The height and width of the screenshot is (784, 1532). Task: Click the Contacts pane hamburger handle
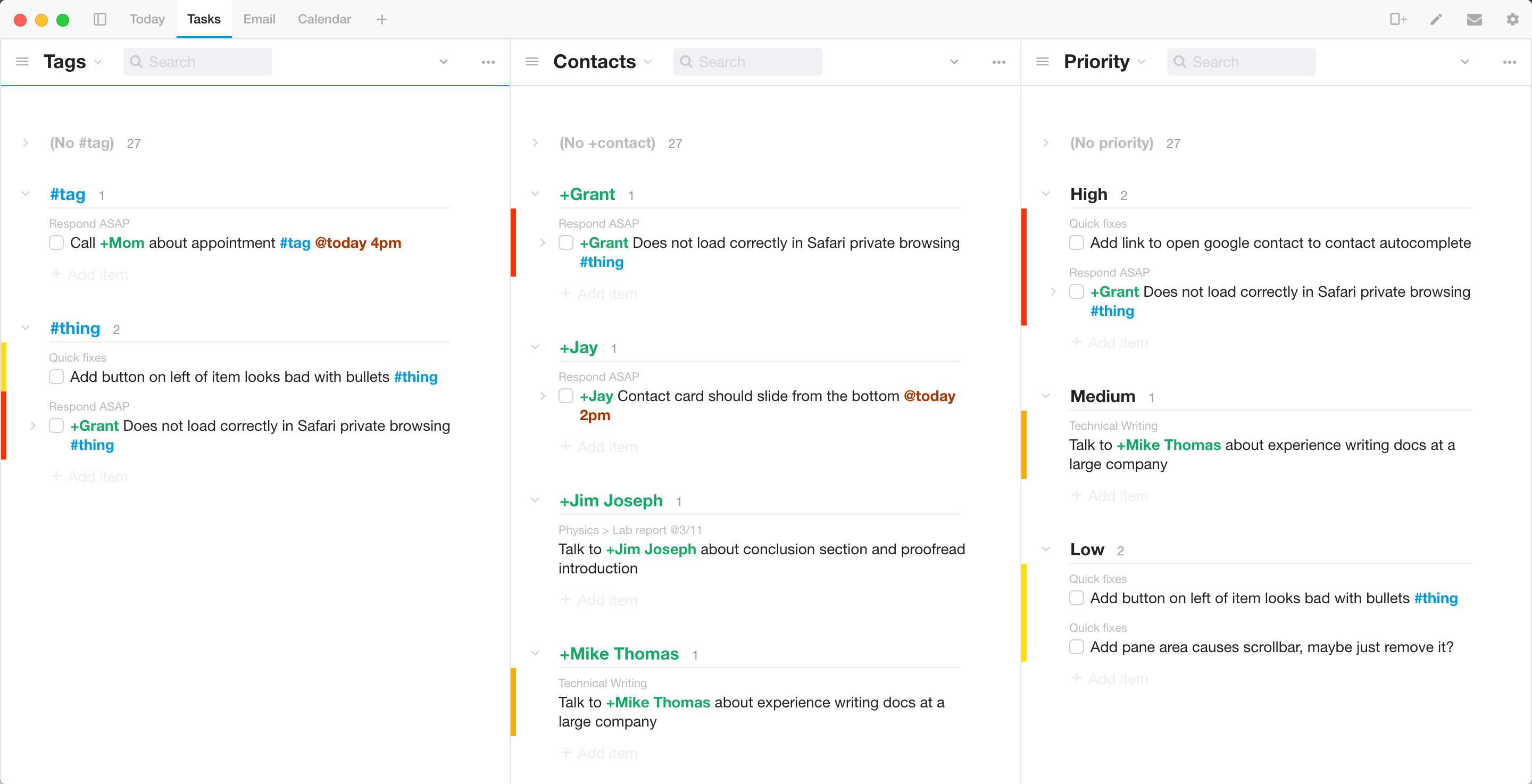click(532, 62)
